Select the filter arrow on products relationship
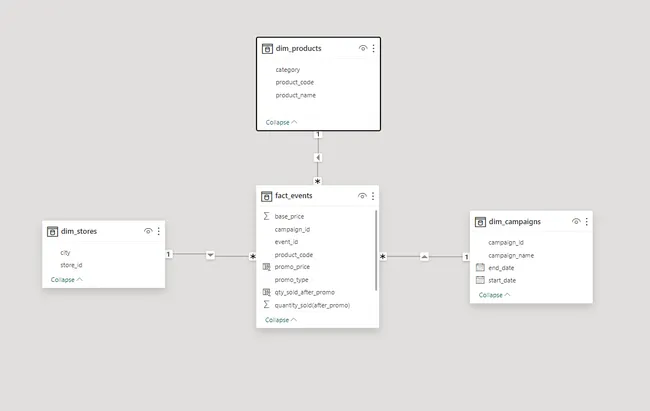This screenshot has width=650, height=411. coord(318,158)
